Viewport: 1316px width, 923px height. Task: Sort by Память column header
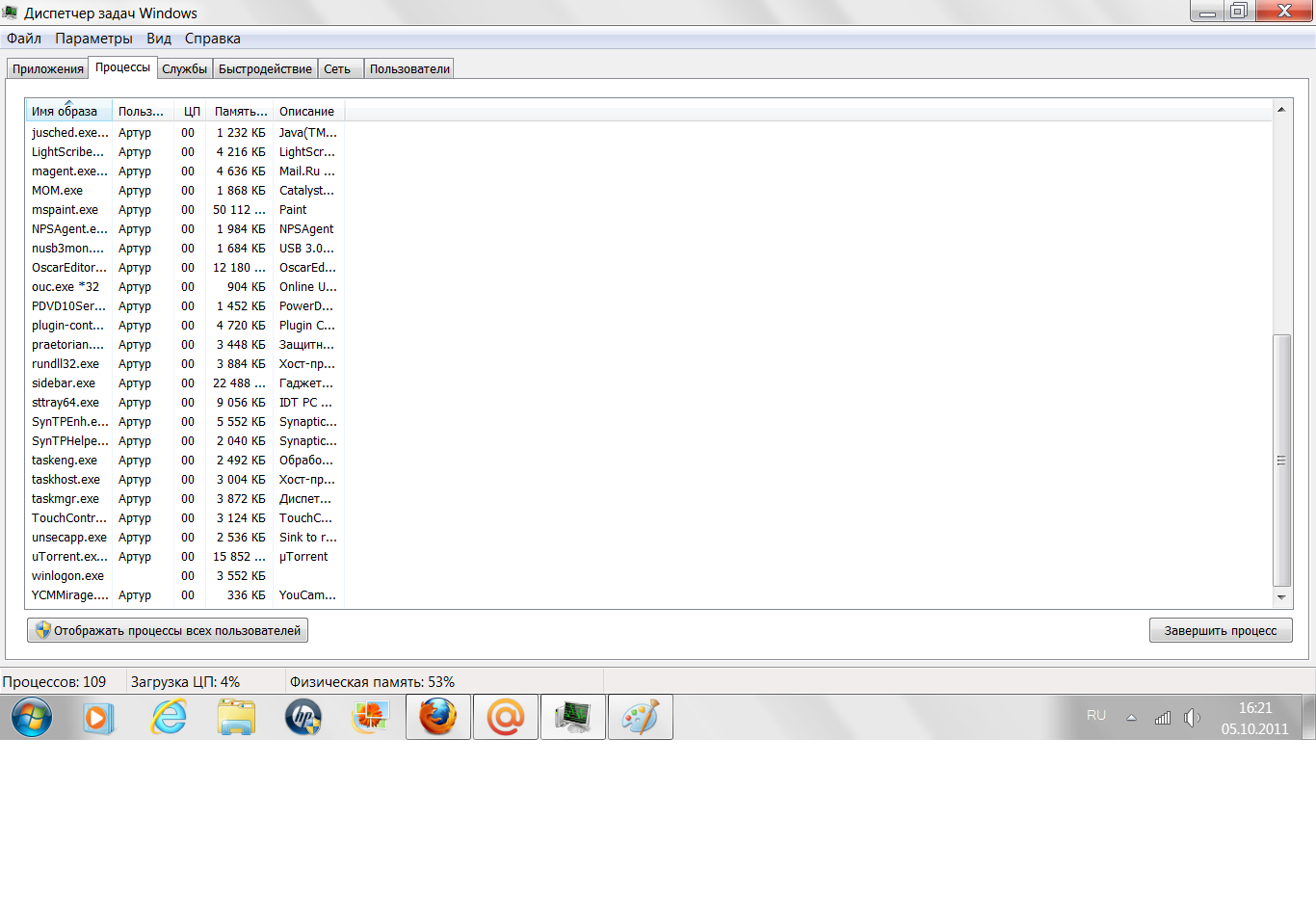[240, 111]
